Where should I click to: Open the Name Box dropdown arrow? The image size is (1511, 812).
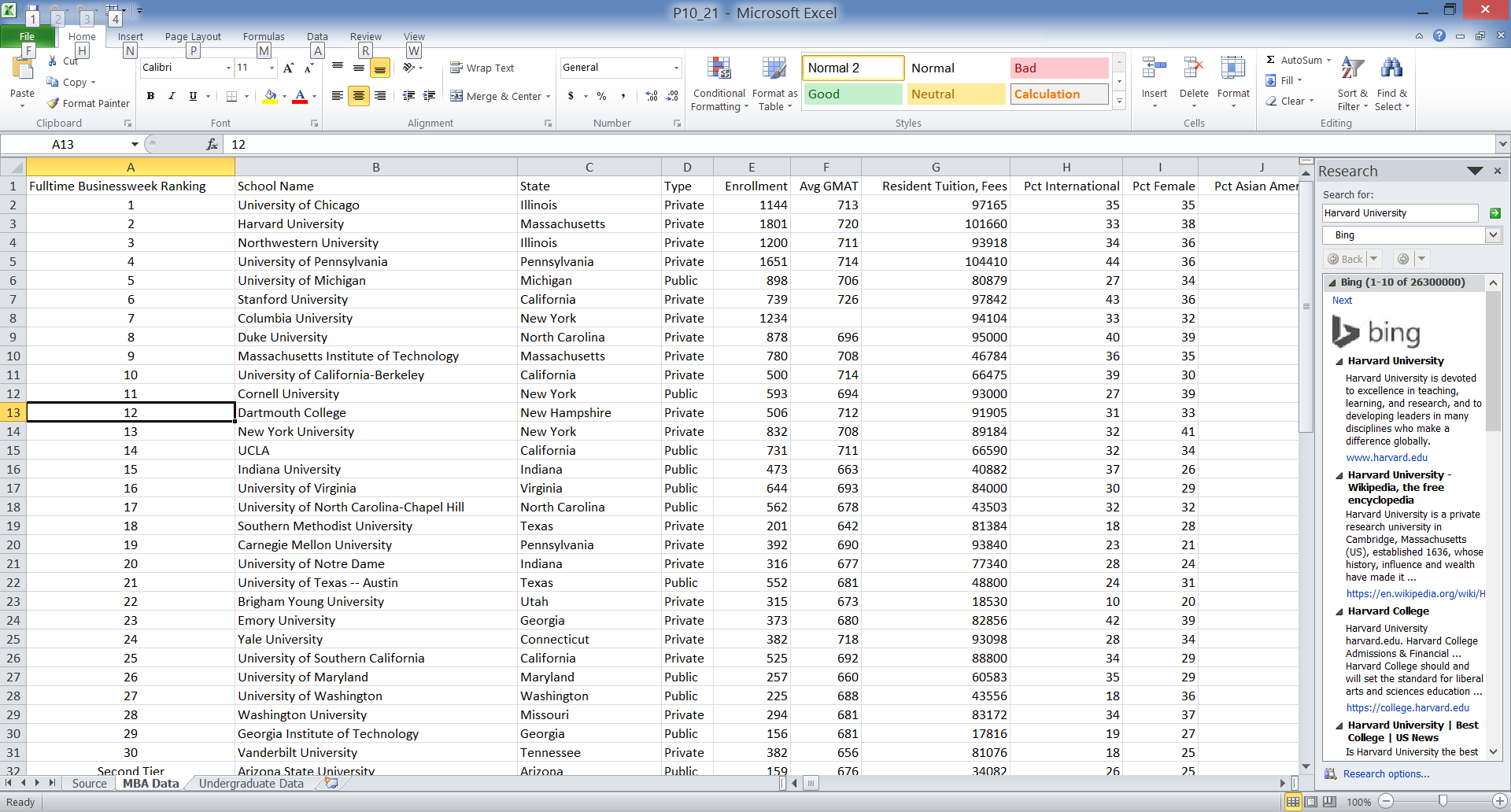coord(135,144)
